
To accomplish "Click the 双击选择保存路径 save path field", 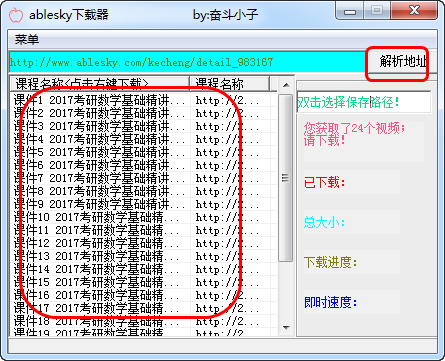I will pyautogui.click(x=363, y=102).
